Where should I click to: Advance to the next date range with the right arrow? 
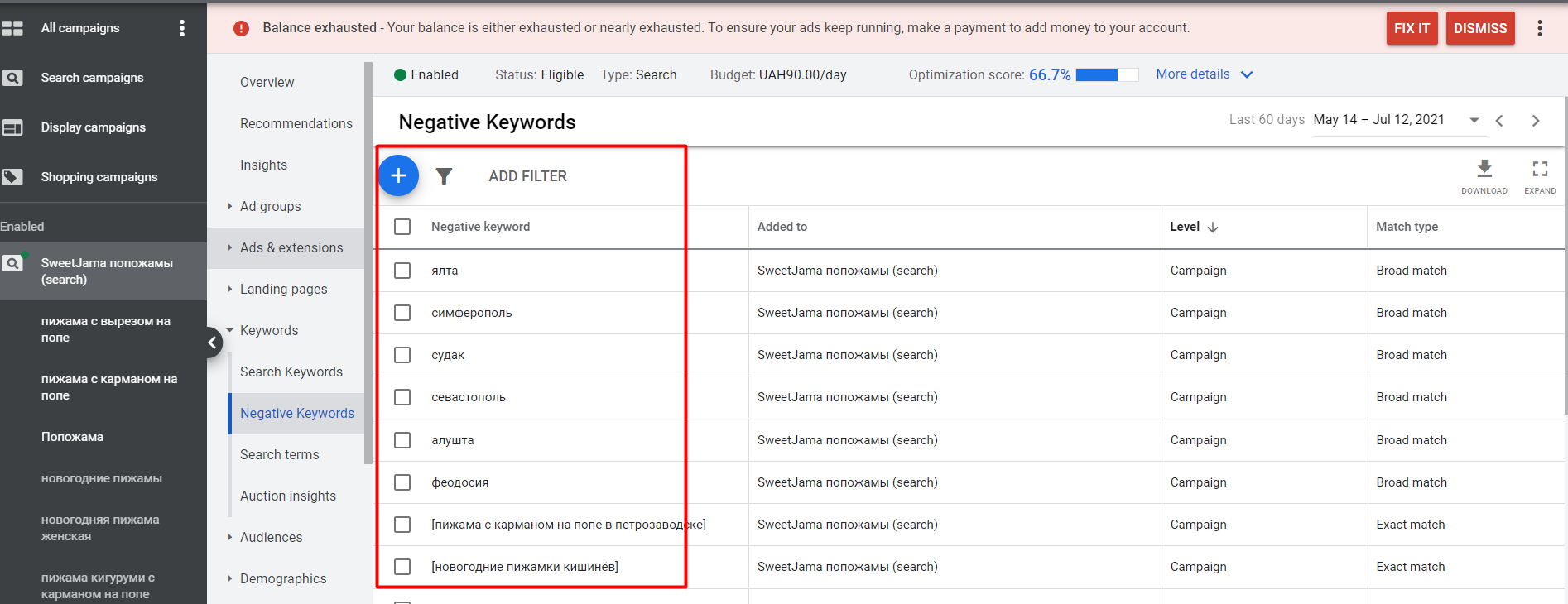coord(1535,121)
